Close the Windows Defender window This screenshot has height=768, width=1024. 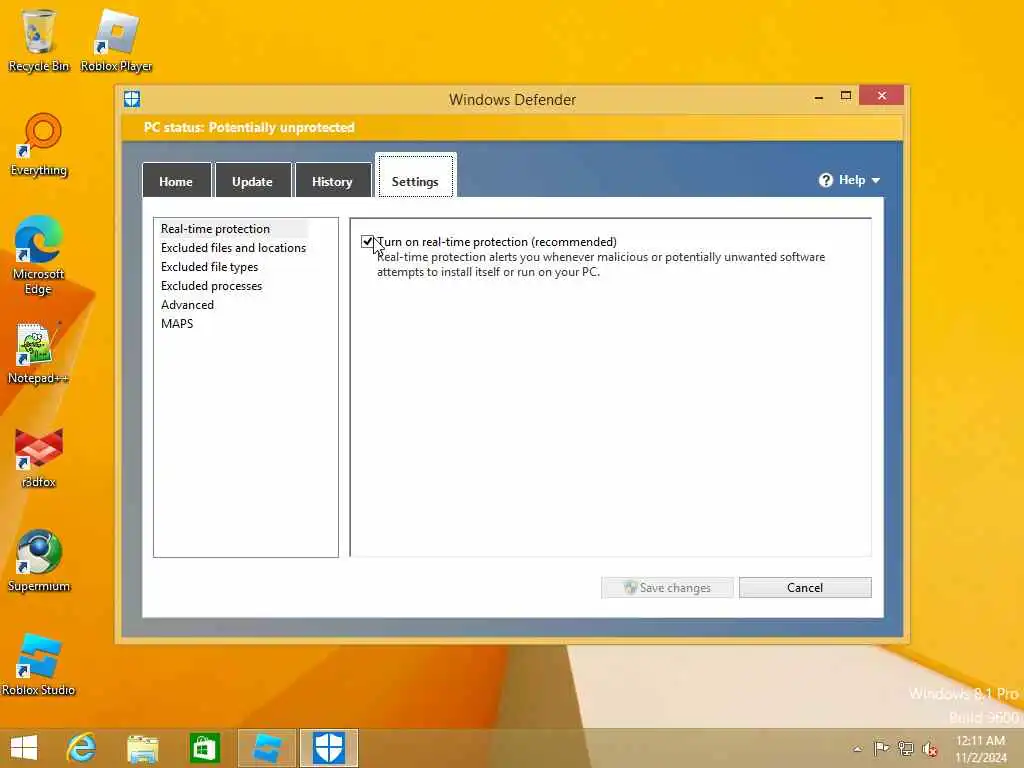coord(882,95)
